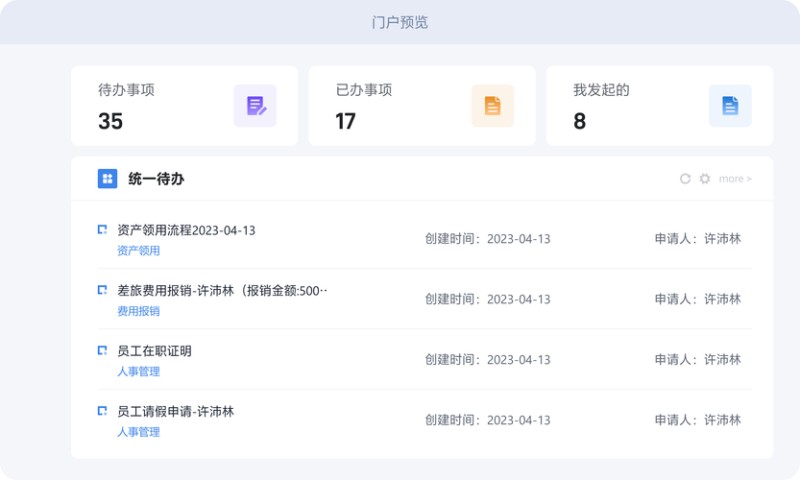Click 创建时间 in 差旅费用报销 row

pos(488,299)
